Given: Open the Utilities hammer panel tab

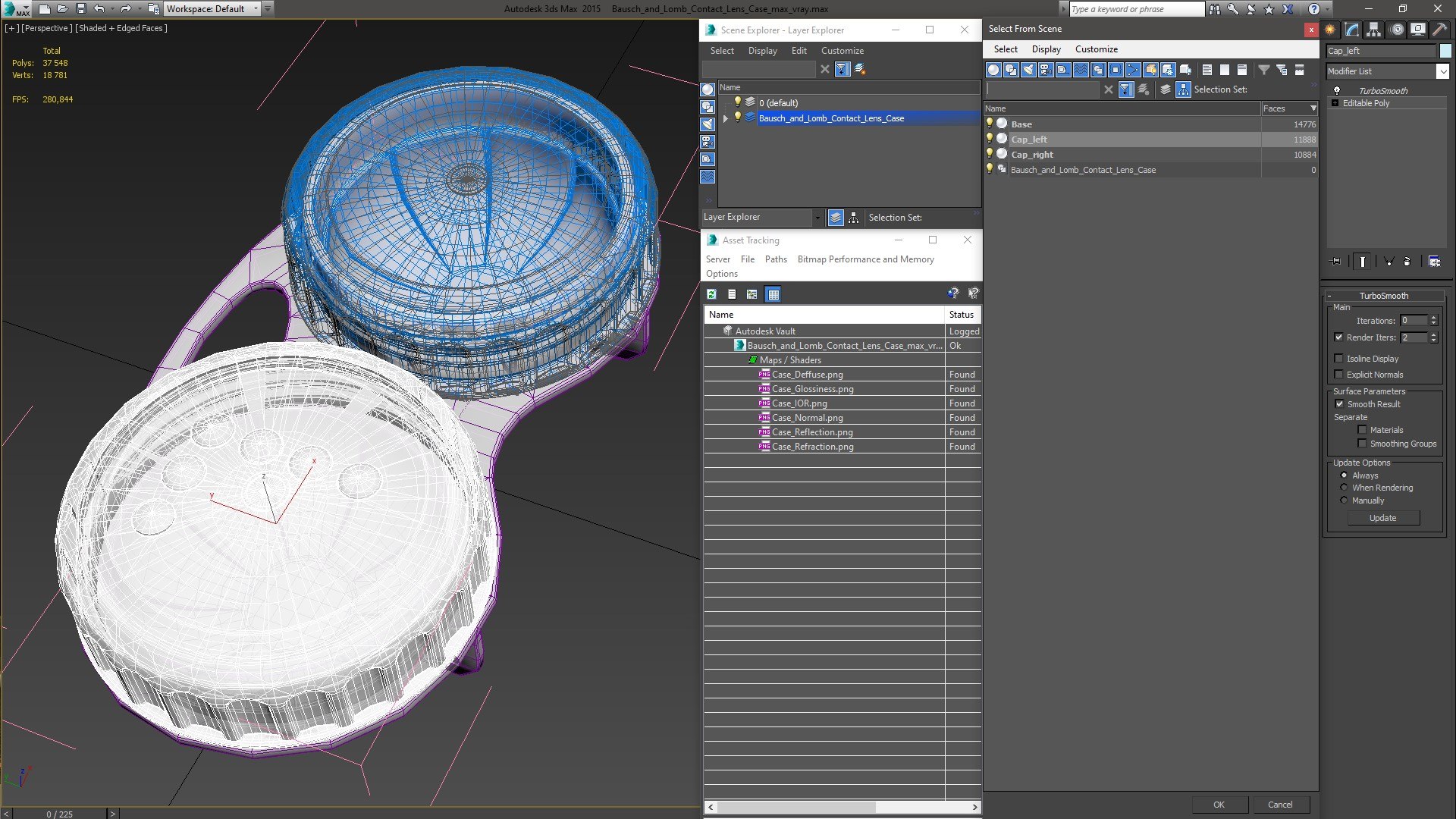Looking at the screenshot, I should pos(1439,30).
